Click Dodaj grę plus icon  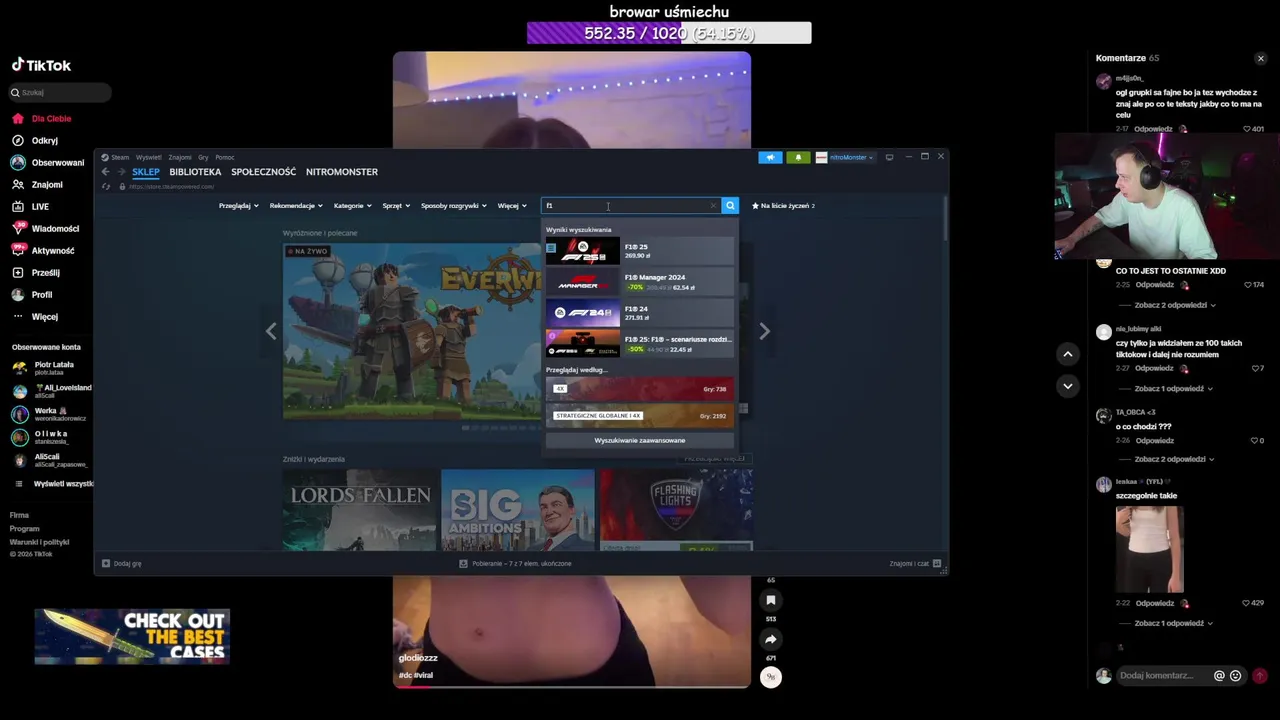pos(106,564)
